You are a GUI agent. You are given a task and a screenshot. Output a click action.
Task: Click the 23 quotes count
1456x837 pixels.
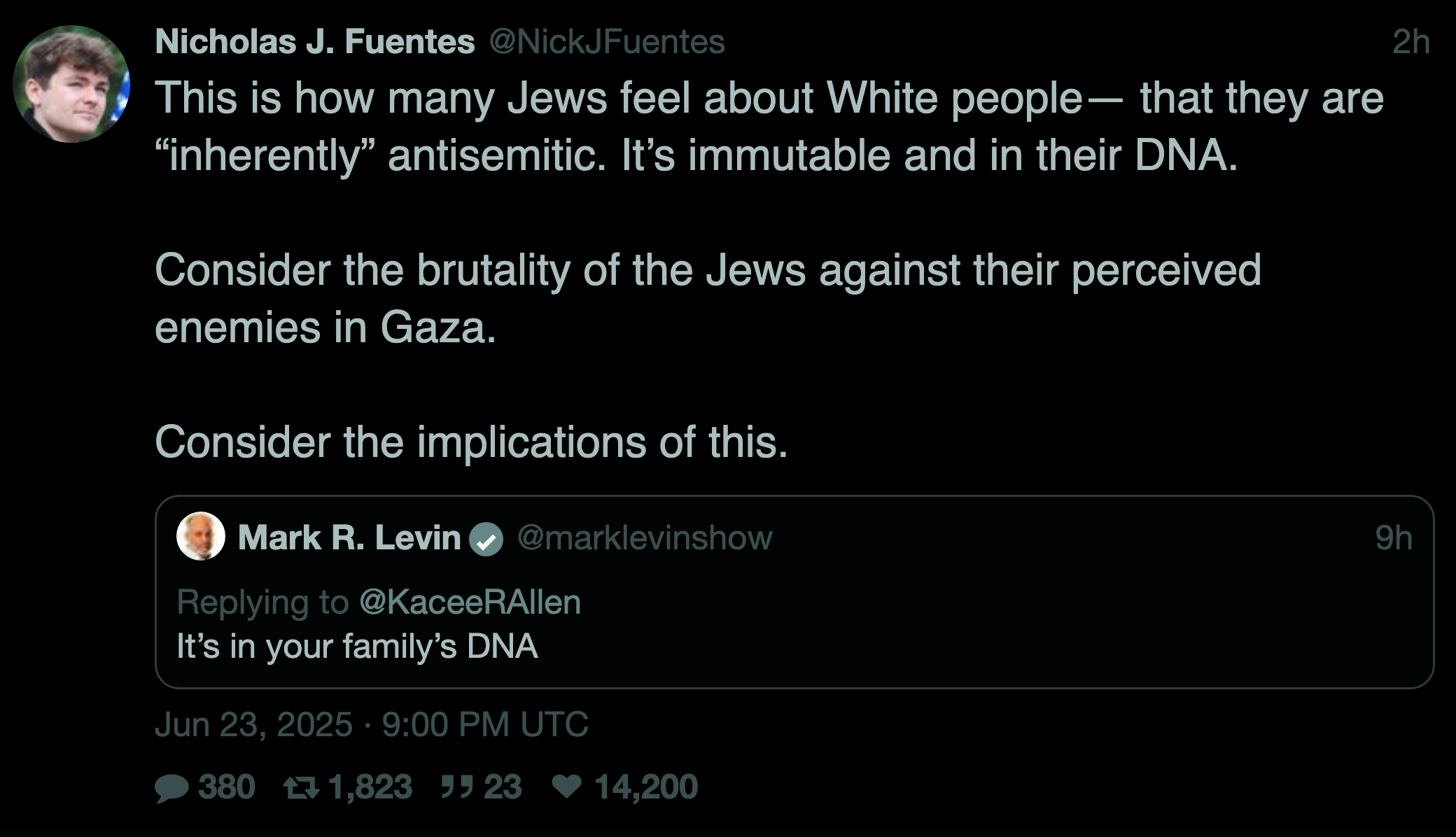coord(502,787)
